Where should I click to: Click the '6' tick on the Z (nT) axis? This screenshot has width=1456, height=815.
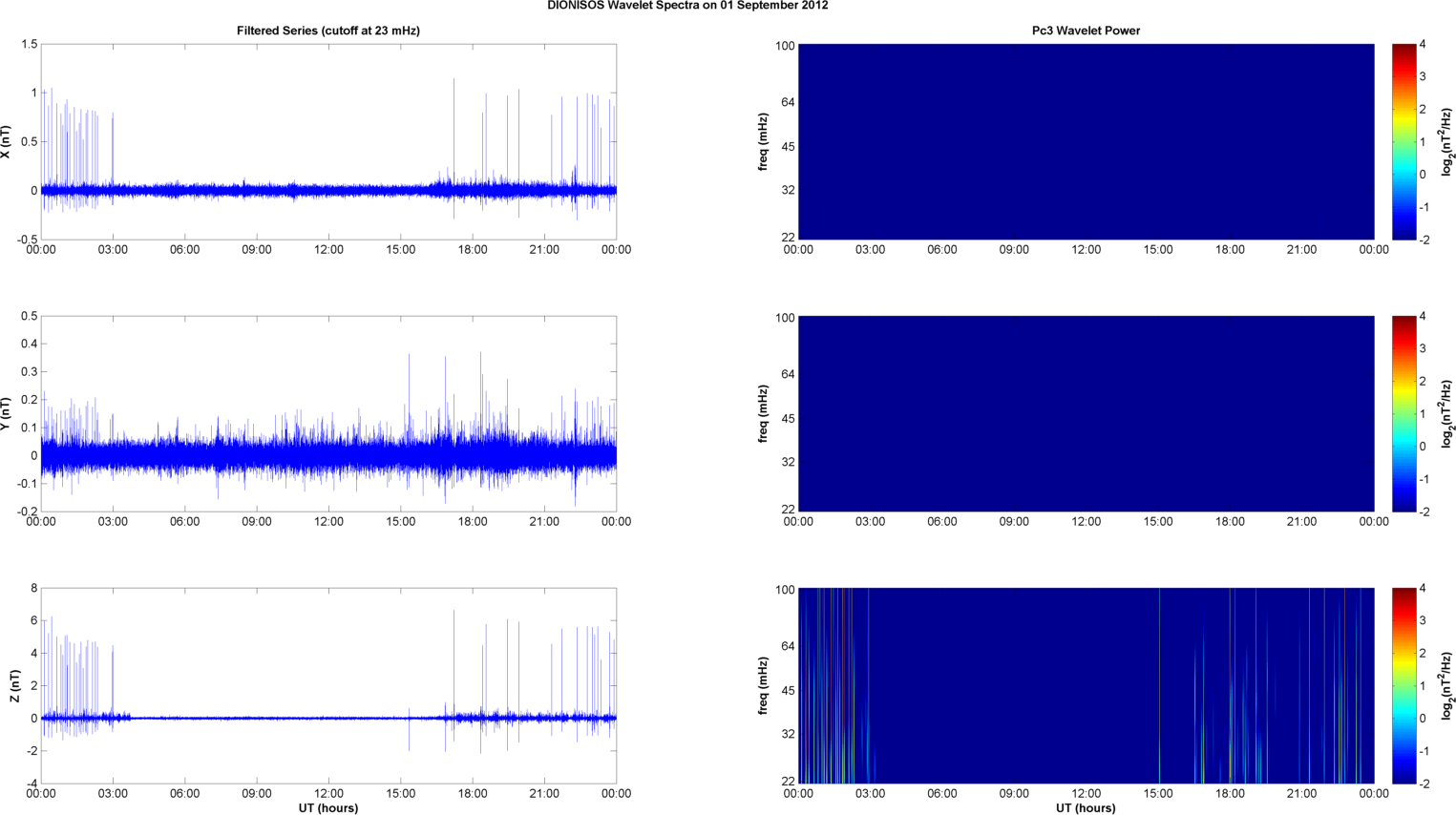click(x=34, y=621)
